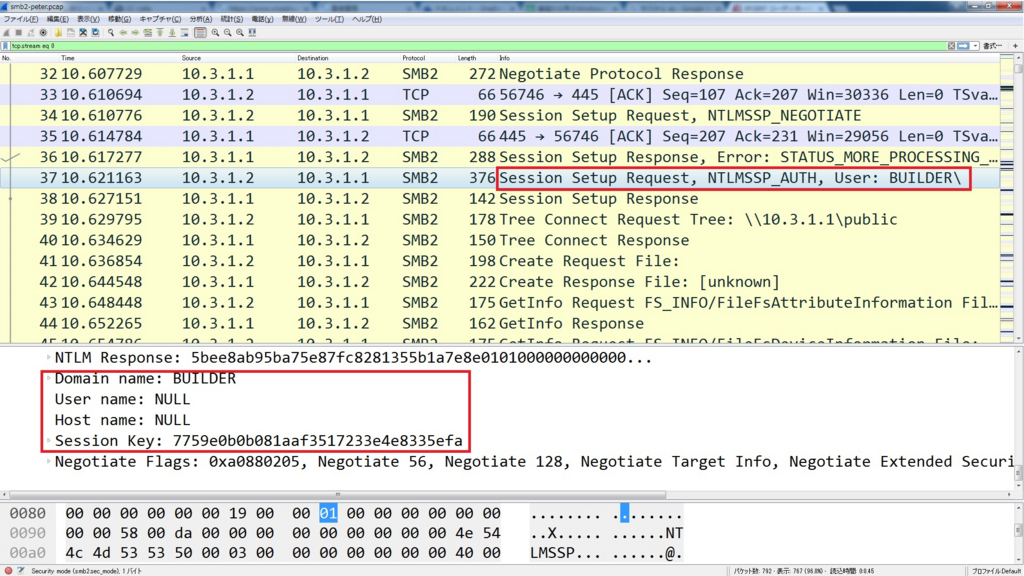1024x576 pixels.
Task: Sort by the Destination column header
Action: click(313, 58)
